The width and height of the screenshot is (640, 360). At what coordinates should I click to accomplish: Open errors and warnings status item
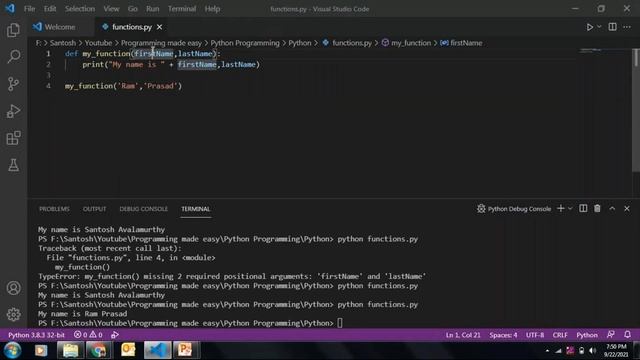pos(88,335)
